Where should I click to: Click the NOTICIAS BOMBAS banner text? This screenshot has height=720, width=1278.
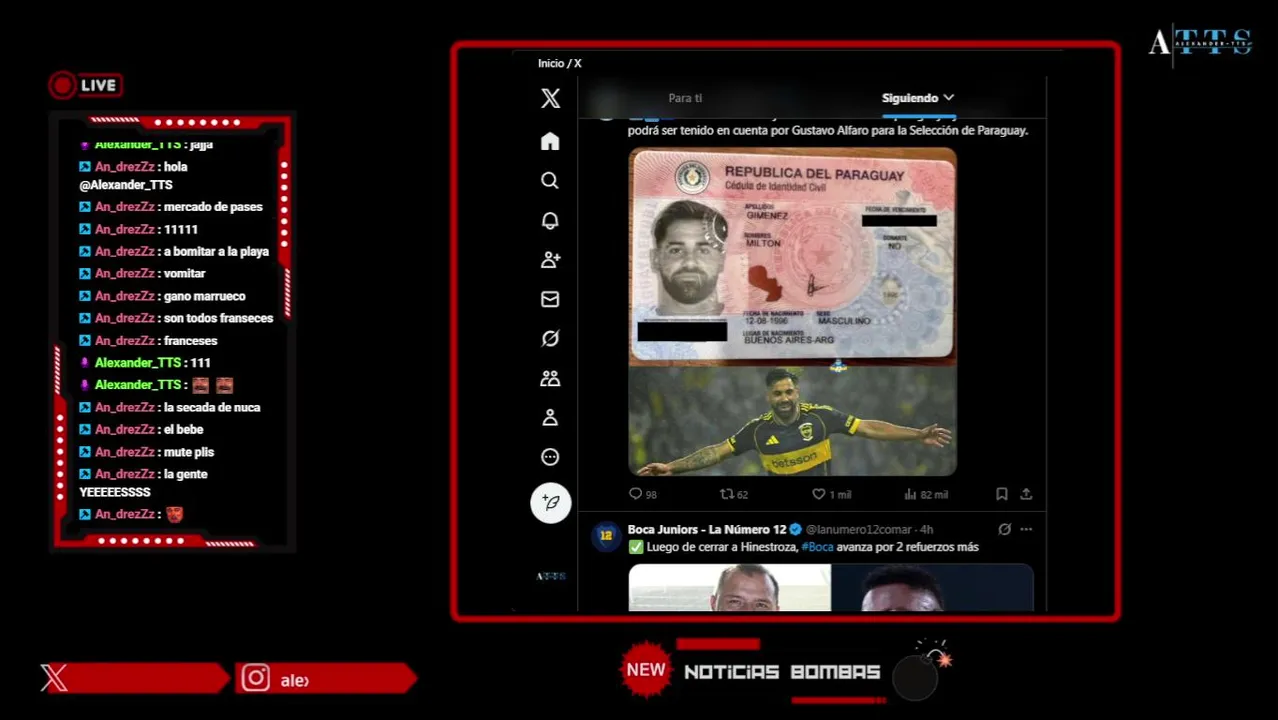[782, 672]
